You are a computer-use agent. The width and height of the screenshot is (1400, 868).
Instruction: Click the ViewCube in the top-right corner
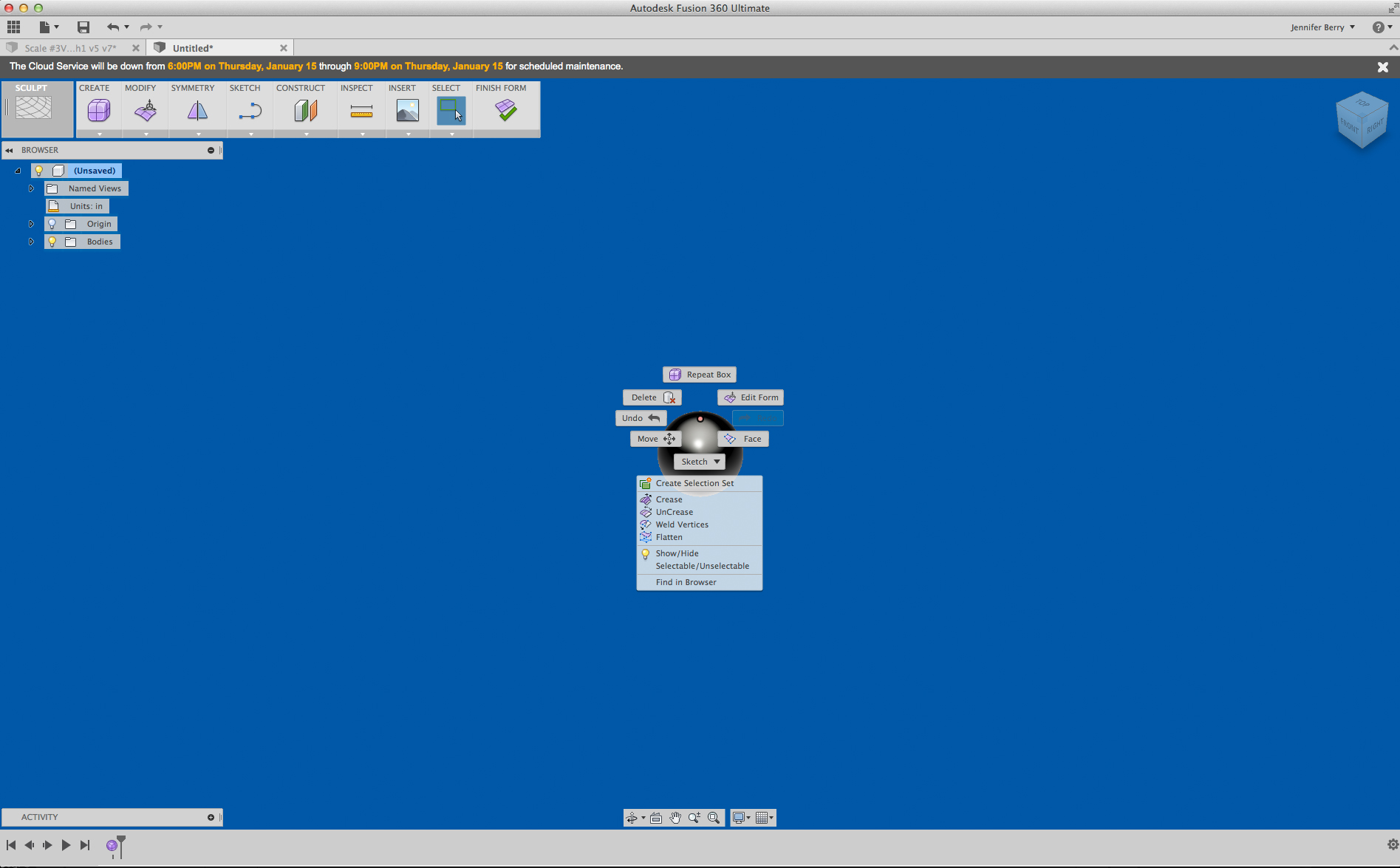click(x=1362, y=120)
